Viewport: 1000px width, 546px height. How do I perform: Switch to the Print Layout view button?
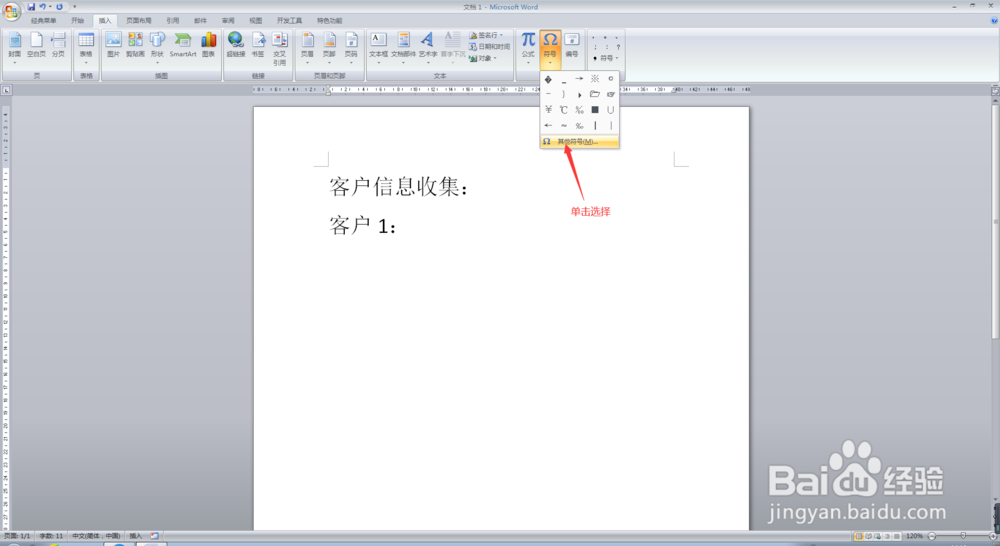[x=858, y=536]
